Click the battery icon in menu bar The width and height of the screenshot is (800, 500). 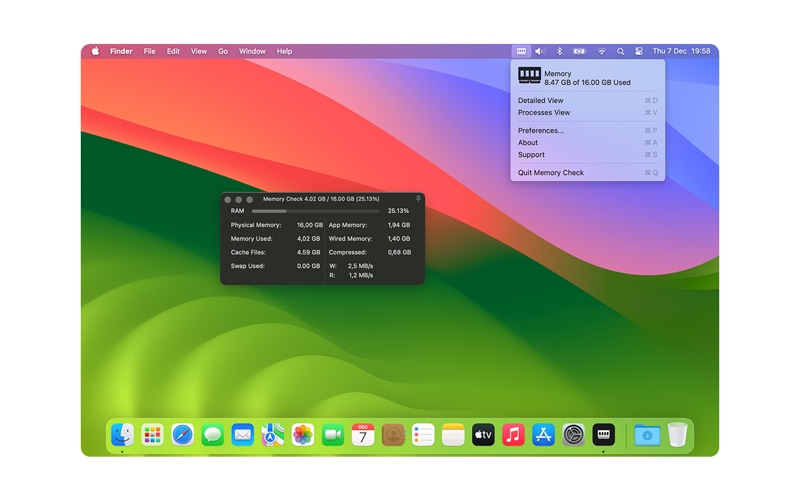pos(580,51)
